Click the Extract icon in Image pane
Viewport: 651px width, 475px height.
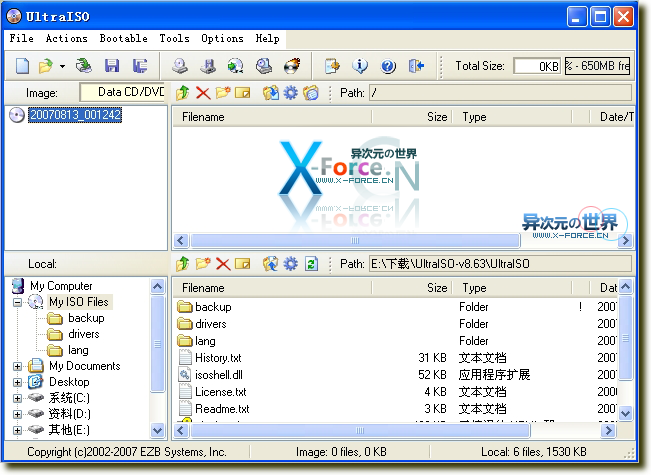point(271,92)
